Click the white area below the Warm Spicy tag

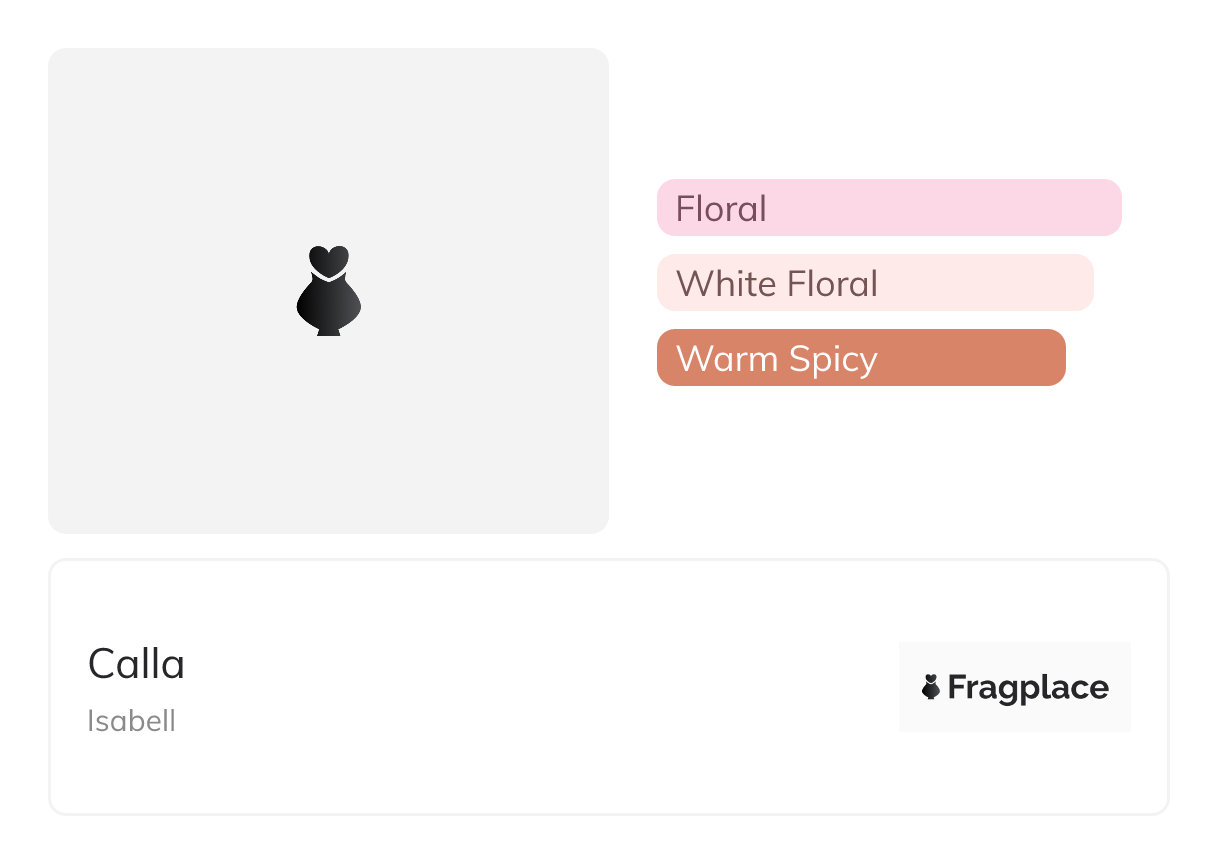click(860, 460)
